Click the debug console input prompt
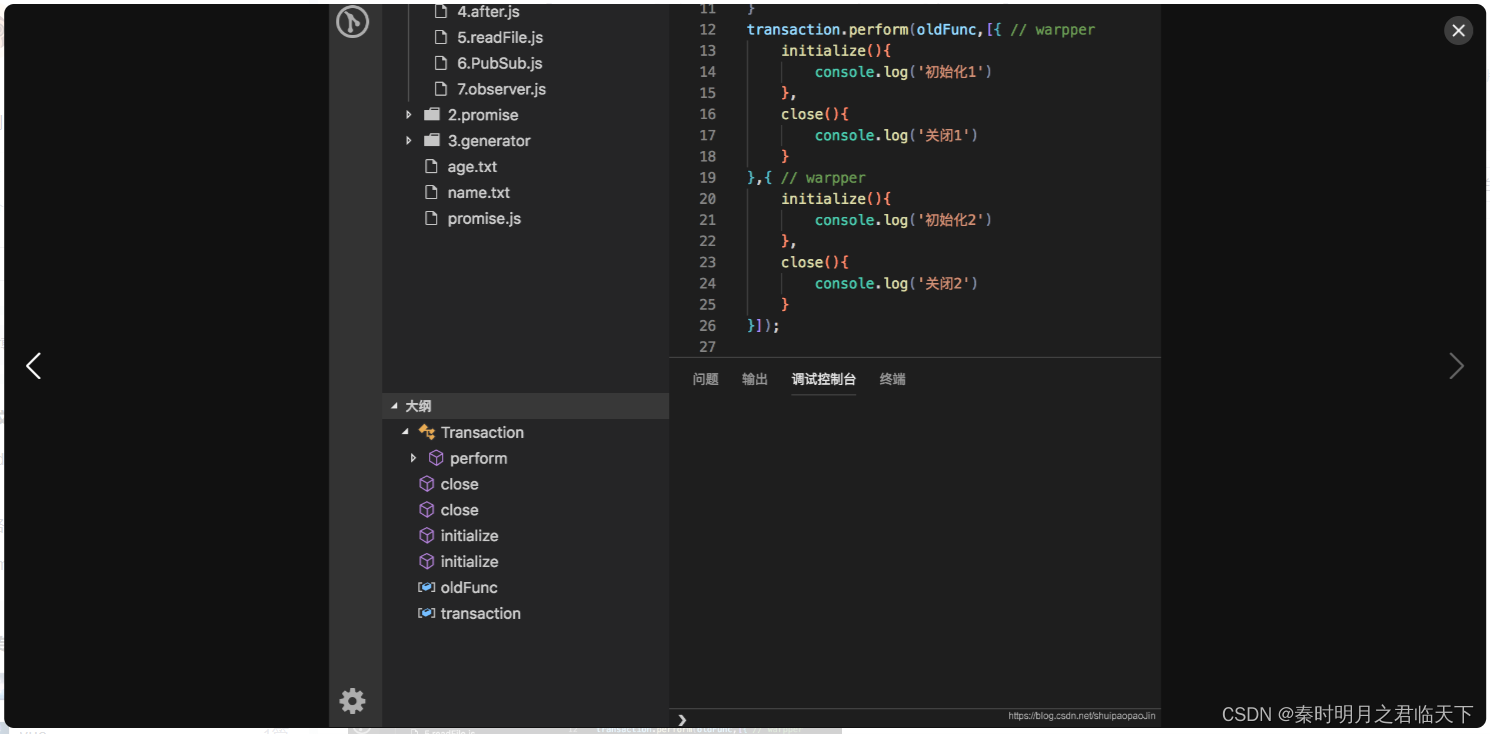This screenshot has height=734, width=1490. [683, 720]
